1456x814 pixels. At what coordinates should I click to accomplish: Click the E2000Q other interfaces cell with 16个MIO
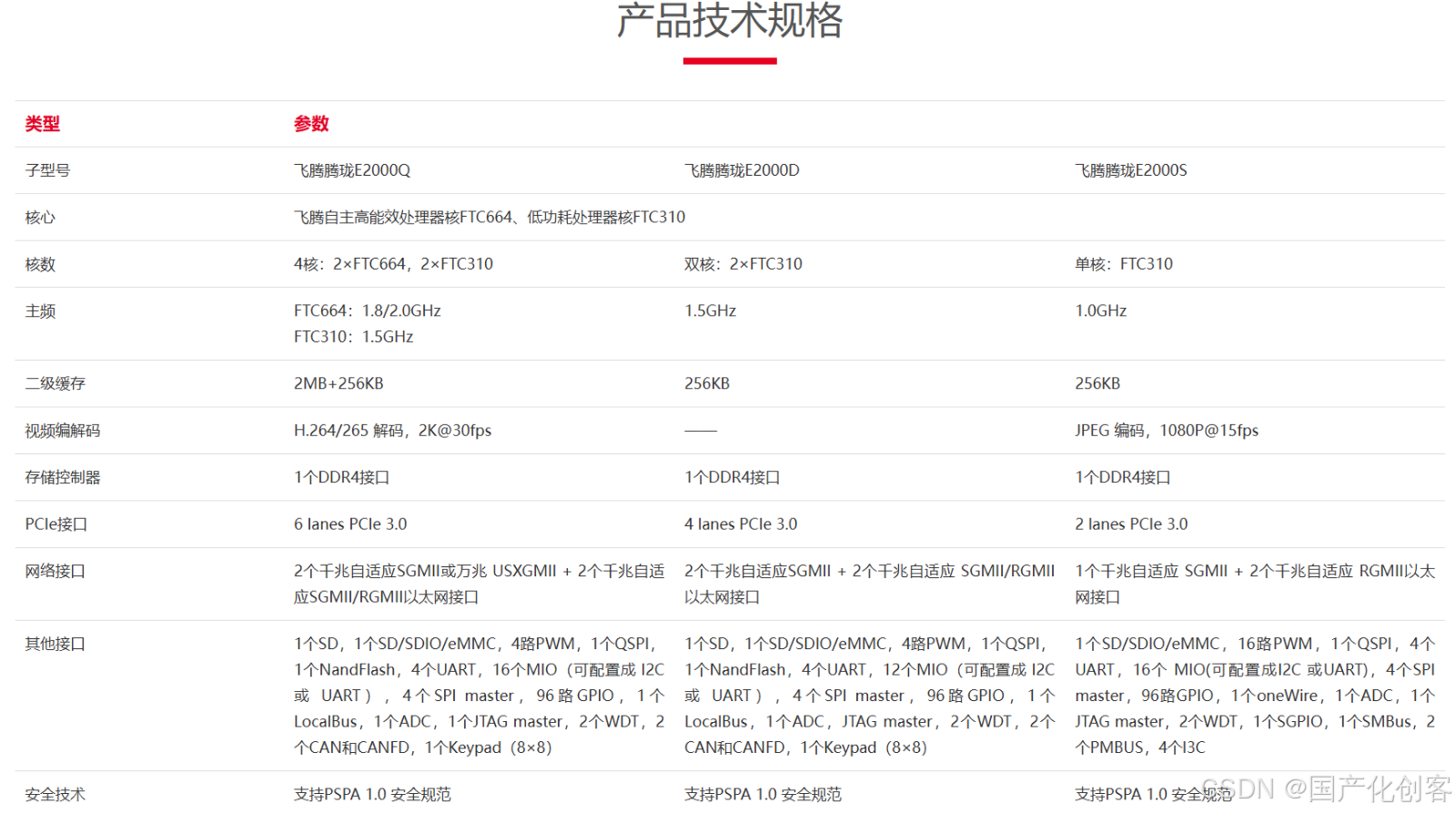(x=480, y=696)
